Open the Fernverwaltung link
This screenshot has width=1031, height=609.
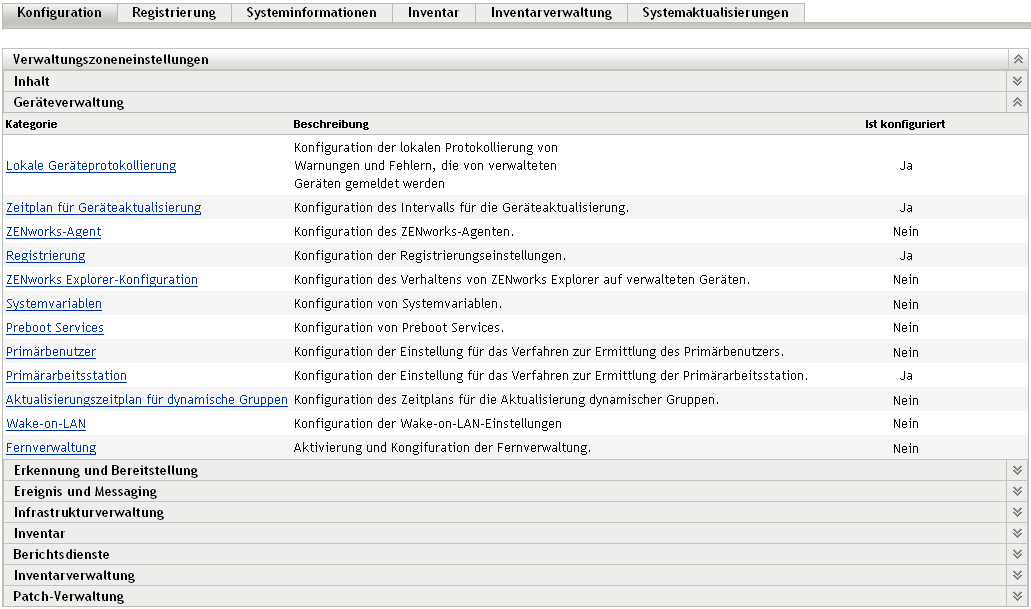point(51,448)
